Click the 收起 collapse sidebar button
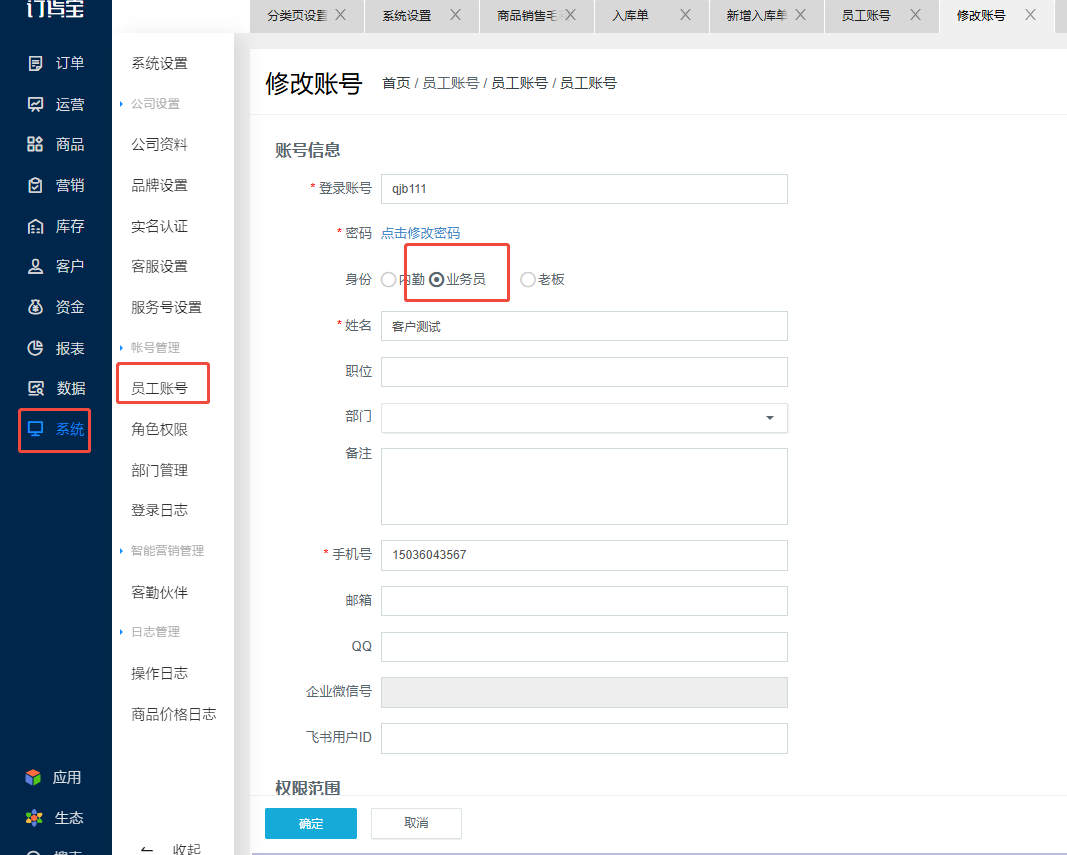 click(171, 849)
